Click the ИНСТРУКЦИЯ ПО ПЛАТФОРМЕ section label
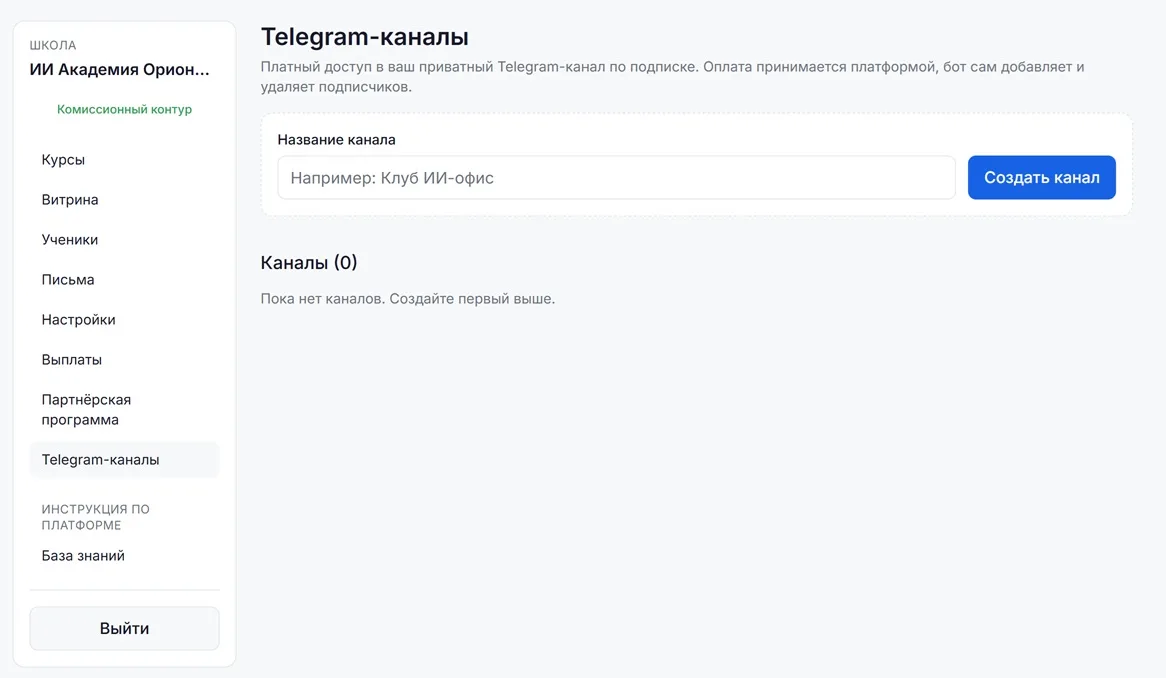This screenshot has width=1166, height=678. tap(95, 517)
